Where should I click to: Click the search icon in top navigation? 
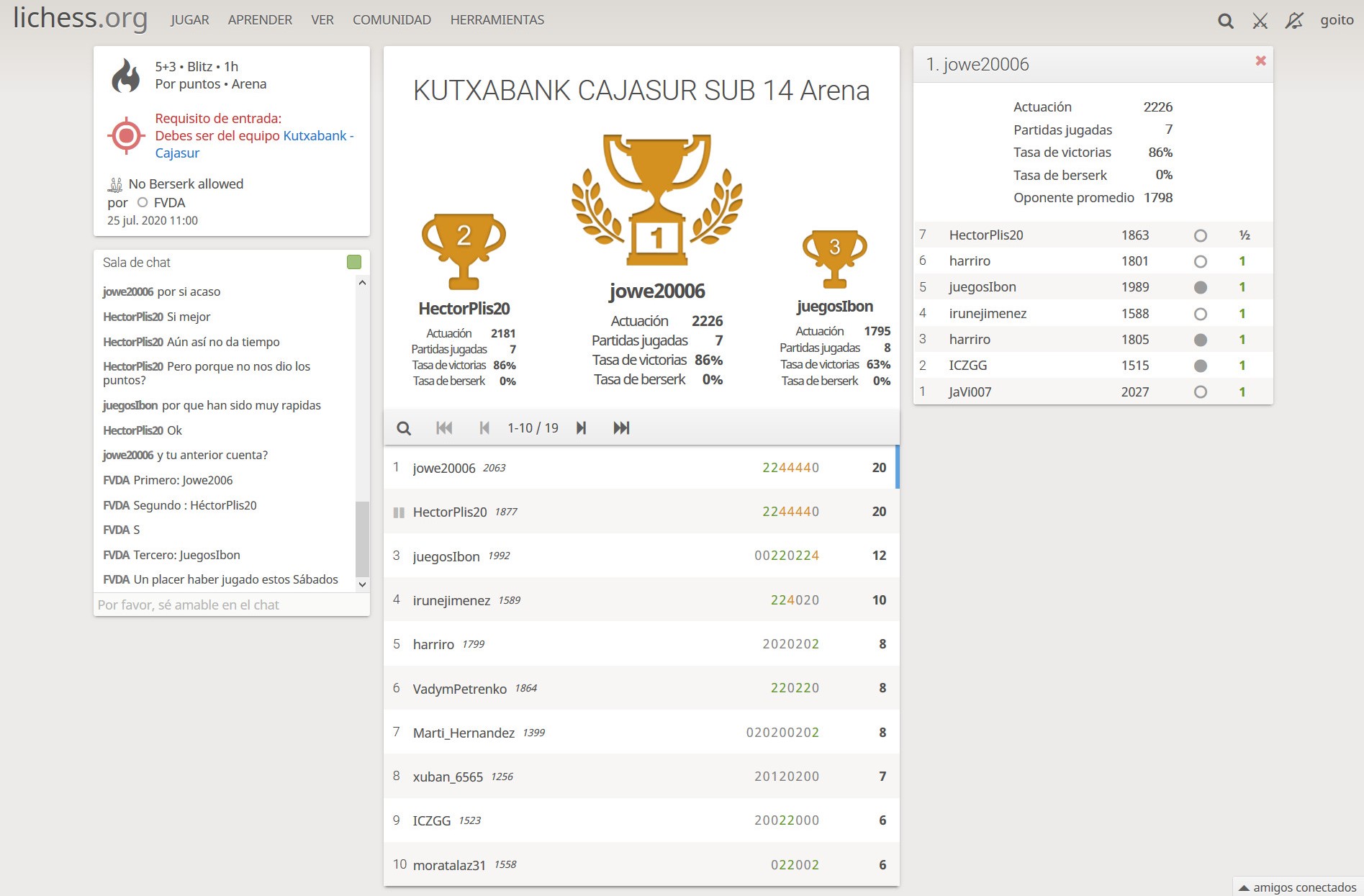(x=1225, y=21)
